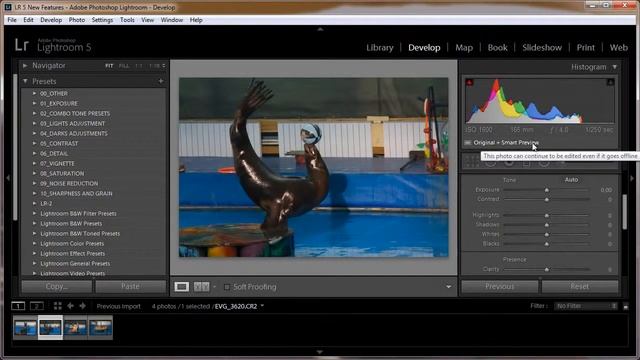Select the fourth filmstrip thumbnail
The height and width of the screenshot is (360, 640).
click(100, 328)
